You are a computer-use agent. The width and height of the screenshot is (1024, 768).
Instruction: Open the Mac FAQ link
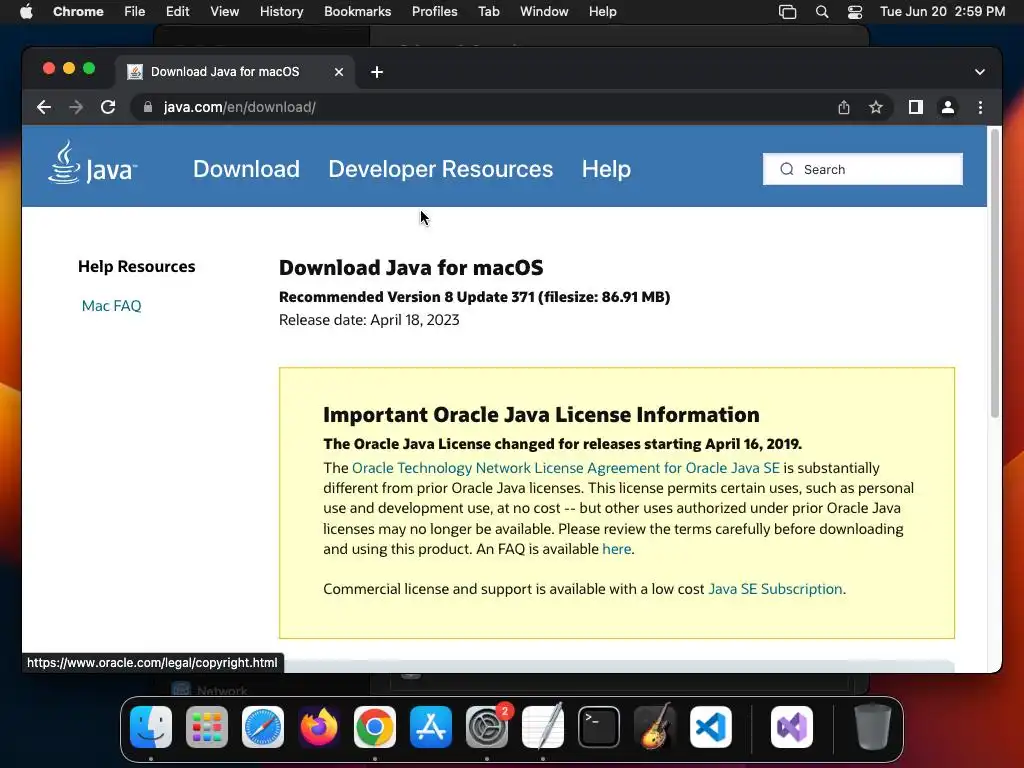[x=112, y=306]
